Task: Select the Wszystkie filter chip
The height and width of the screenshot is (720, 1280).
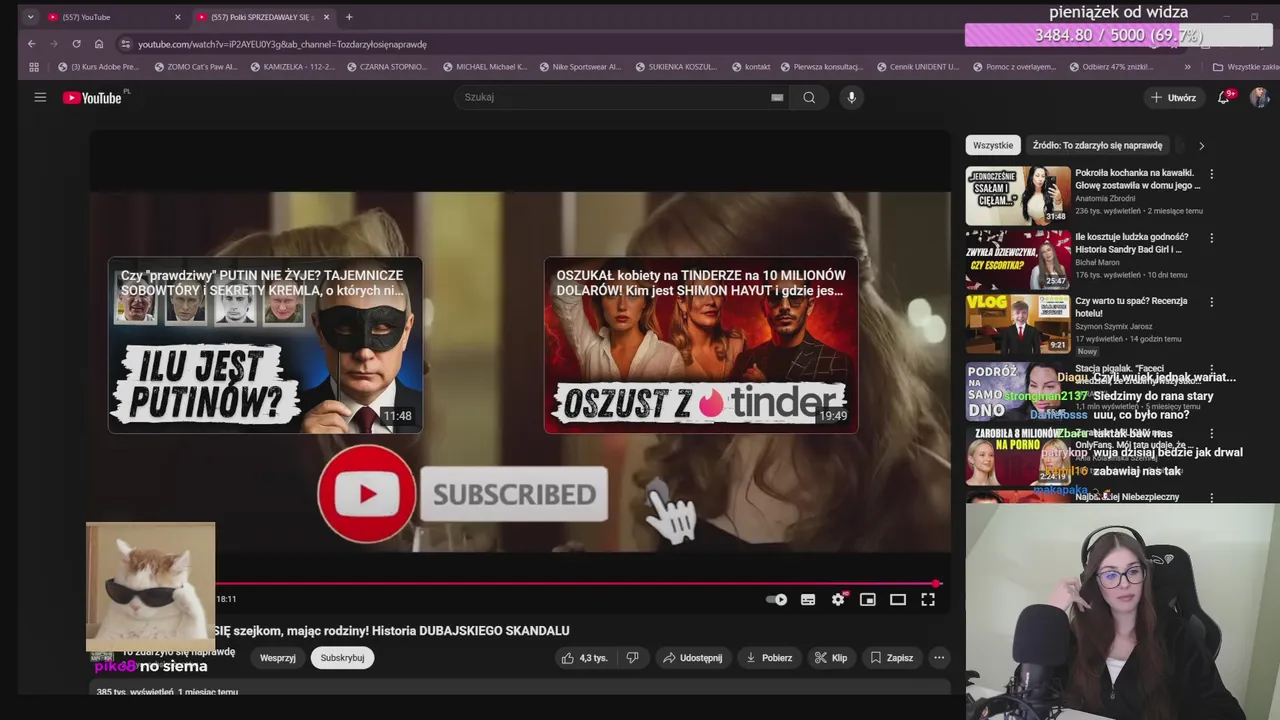Action: (993, 145)
